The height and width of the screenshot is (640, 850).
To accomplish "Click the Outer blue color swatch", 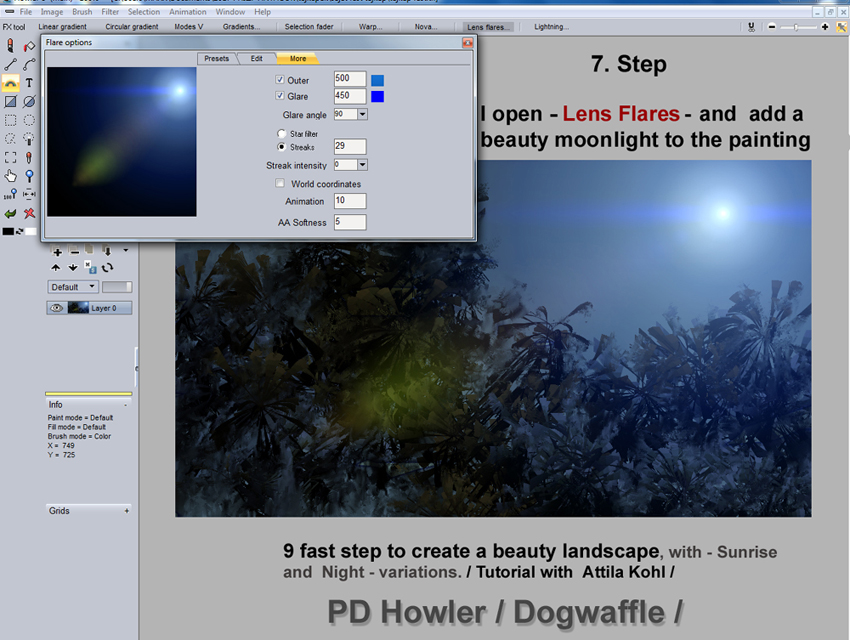I will coord(377,80).
